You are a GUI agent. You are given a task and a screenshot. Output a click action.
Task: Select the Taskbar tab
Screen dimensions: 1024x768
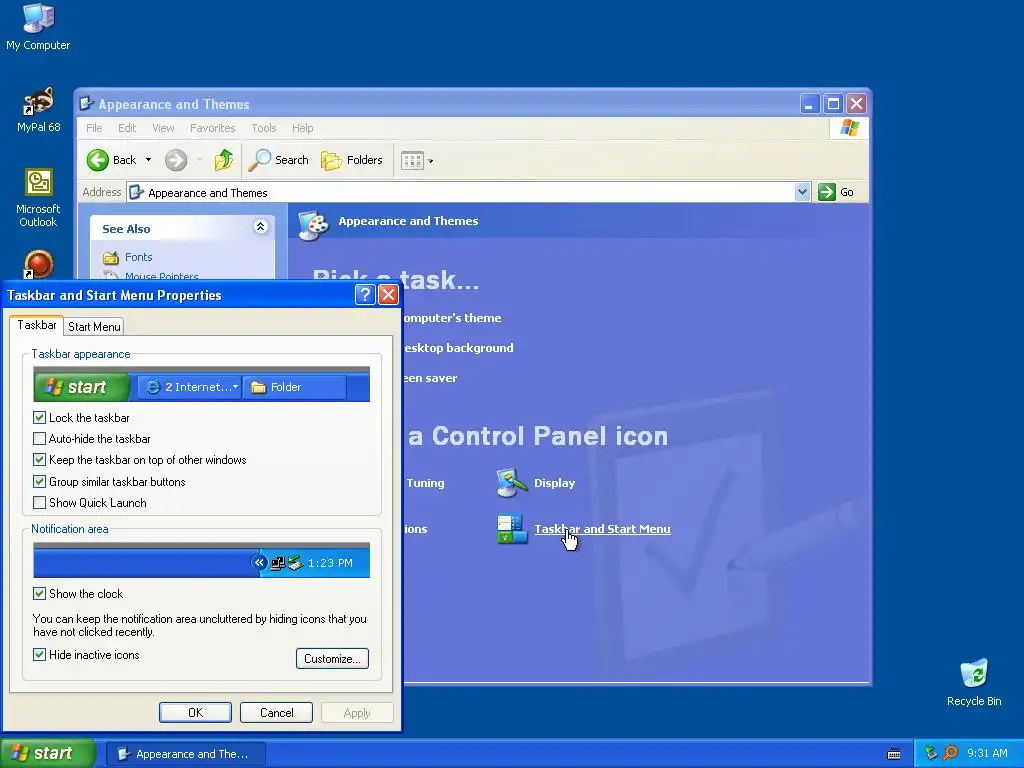click(x=37, y=325)
